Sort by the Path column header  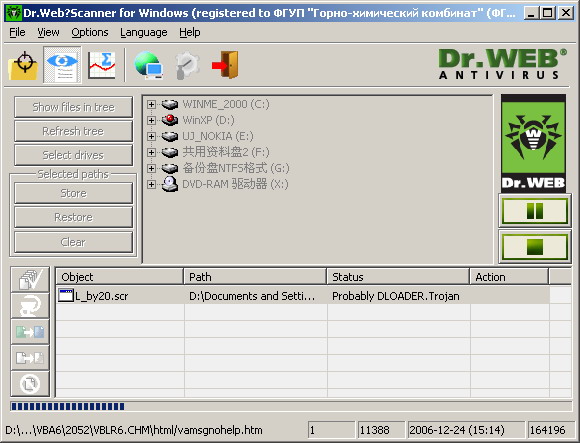[x=255, y=277]
